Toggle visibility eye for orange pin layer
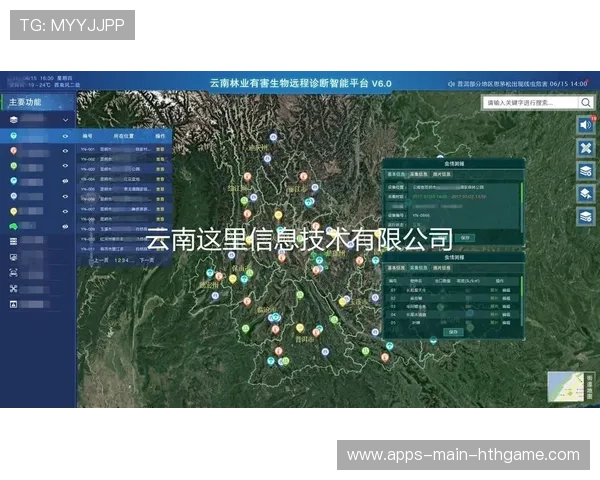This screenshot has height=480, width=600. 65,151
